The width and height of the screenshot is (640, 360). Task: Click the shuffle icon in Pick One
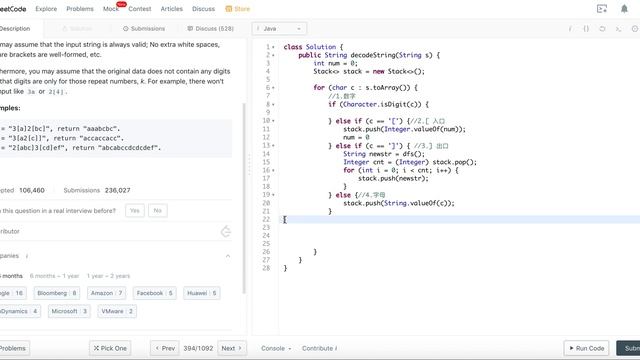pos(96,348)
